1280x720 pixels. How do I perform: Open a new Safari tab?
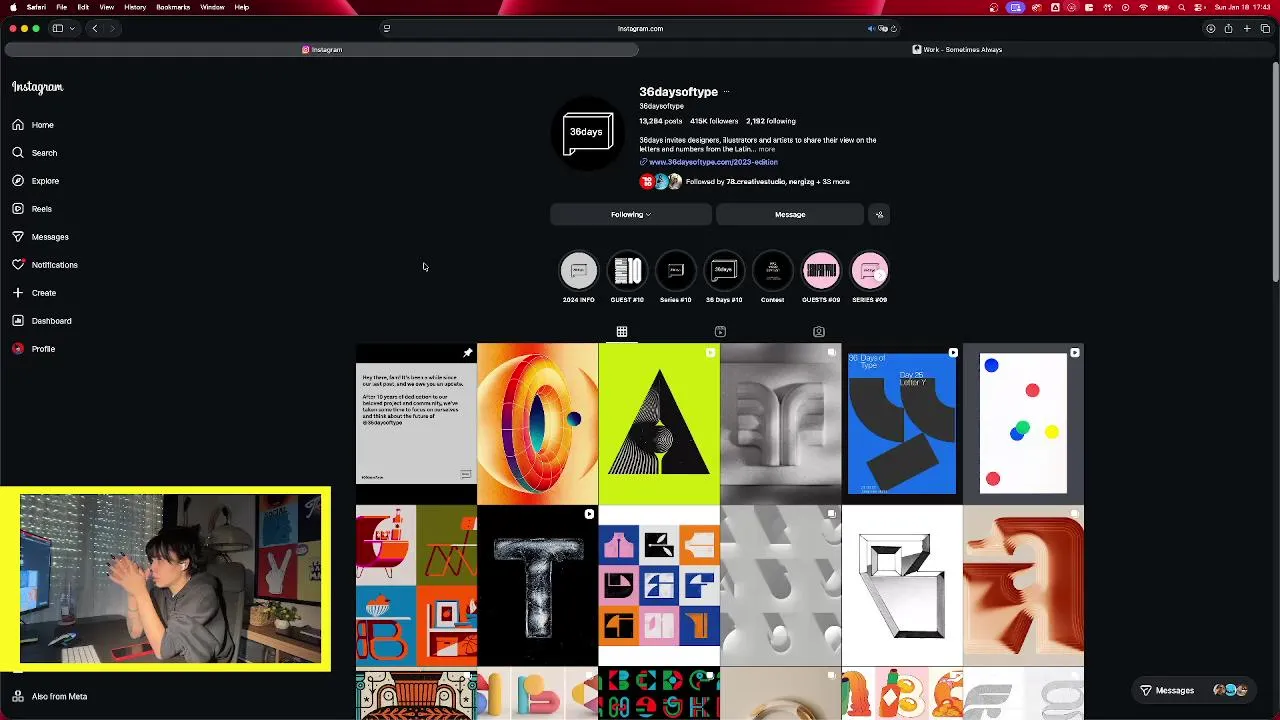[1247, 28]
